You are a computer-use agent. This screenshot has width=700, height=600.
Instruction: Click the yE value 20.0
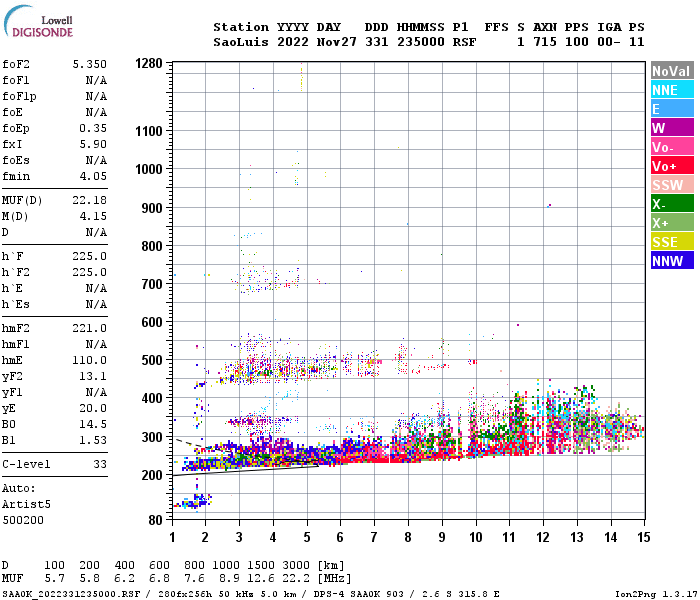tap(93, 408)
